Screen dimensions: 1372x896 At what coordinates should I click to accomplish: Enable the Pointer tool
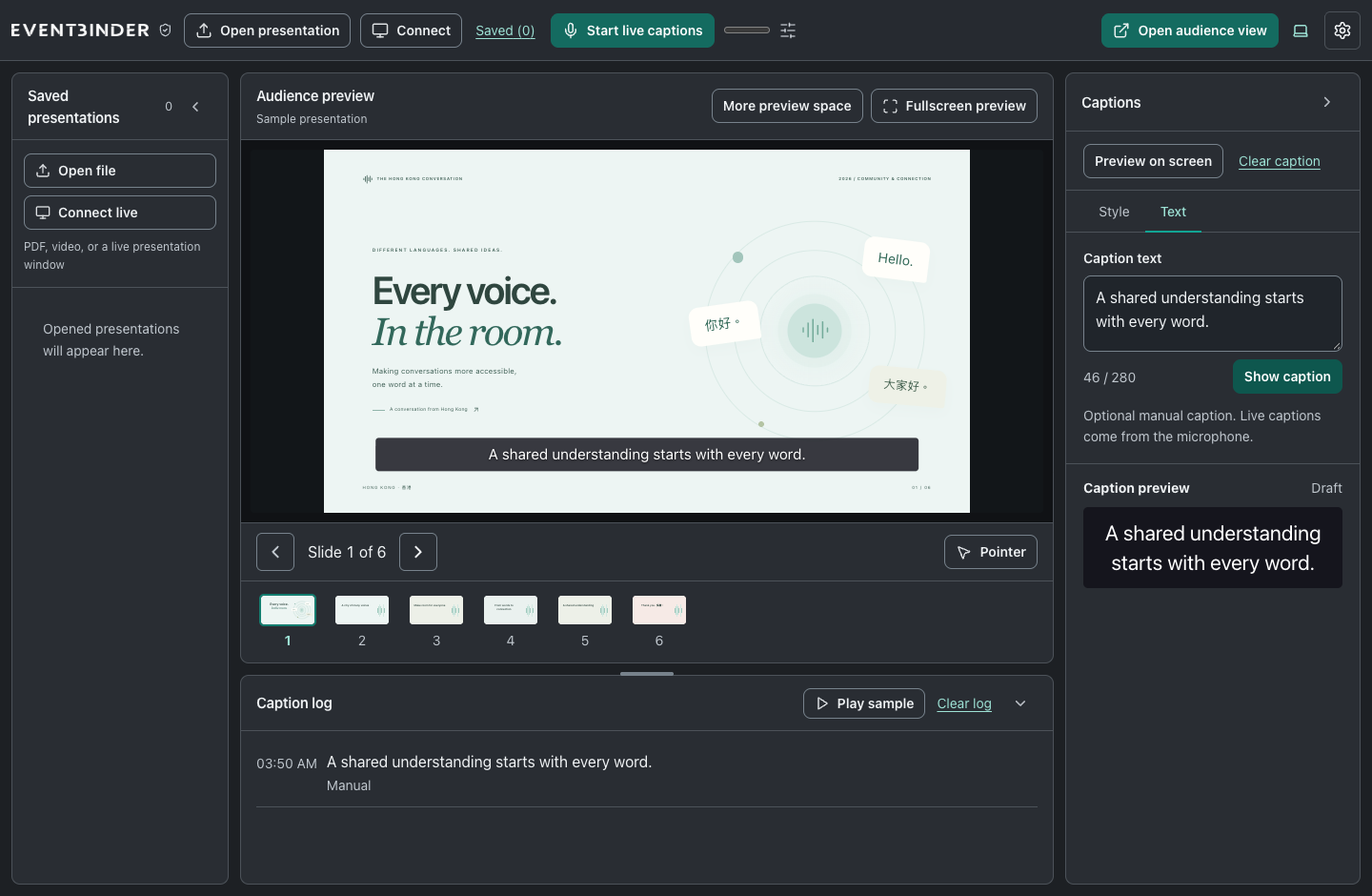click(991, 552)
